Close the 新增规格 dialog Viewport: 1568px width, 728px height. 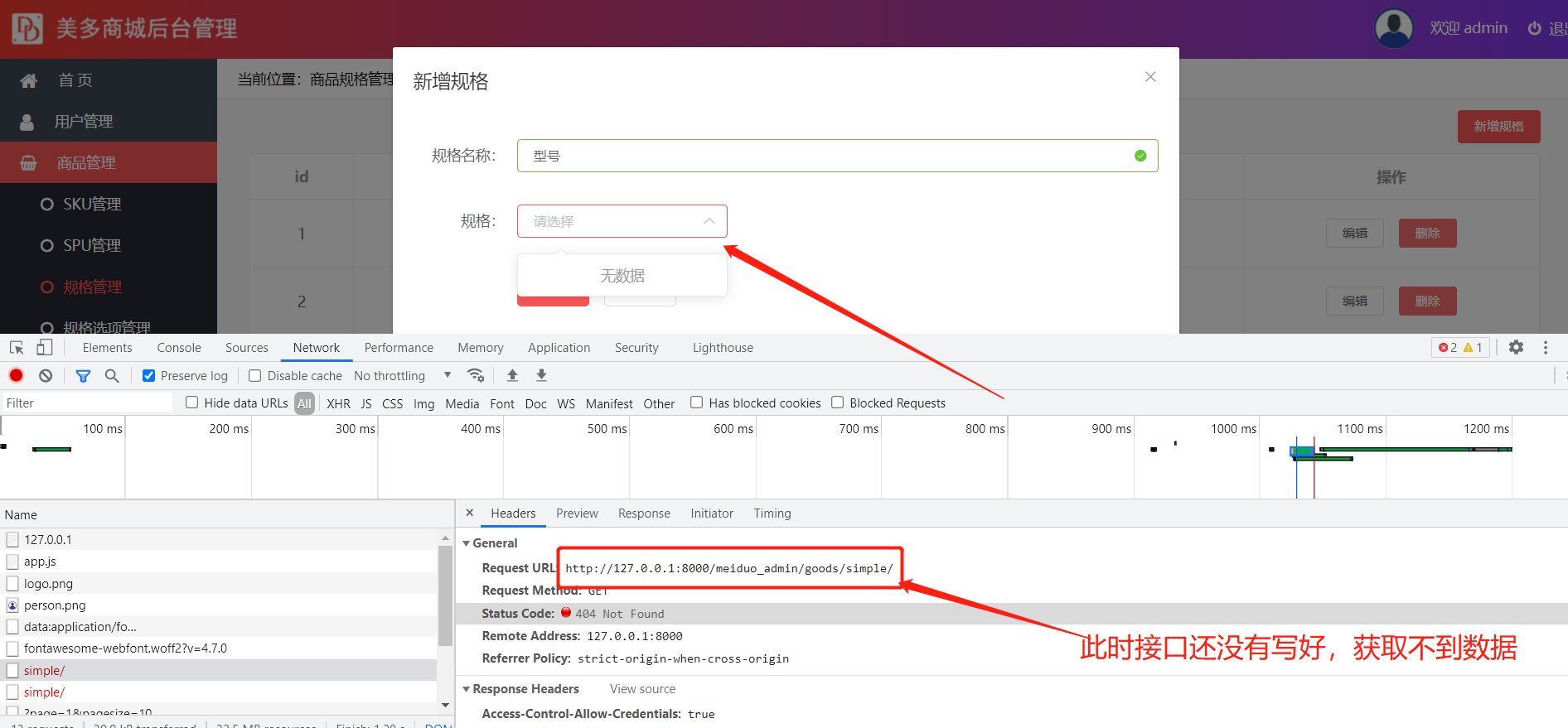pos(1150,77)
